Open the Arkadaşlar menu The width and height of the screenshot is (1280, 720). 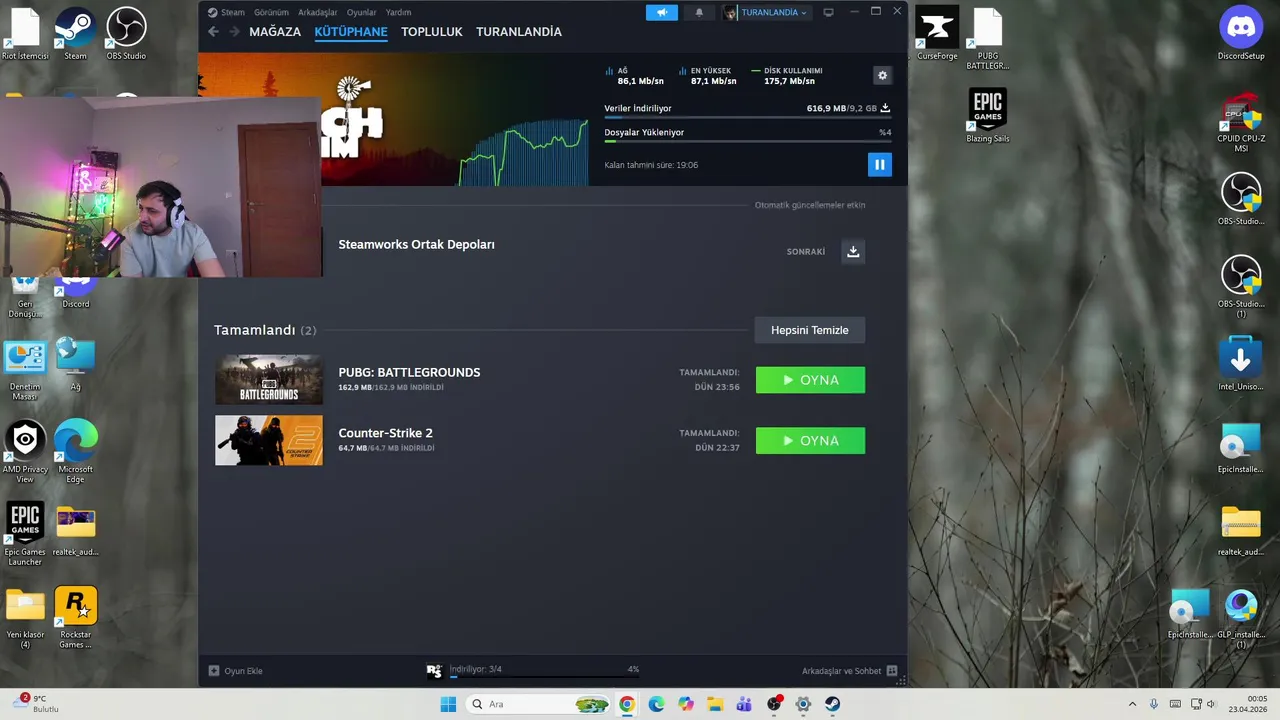coord(317,12)
